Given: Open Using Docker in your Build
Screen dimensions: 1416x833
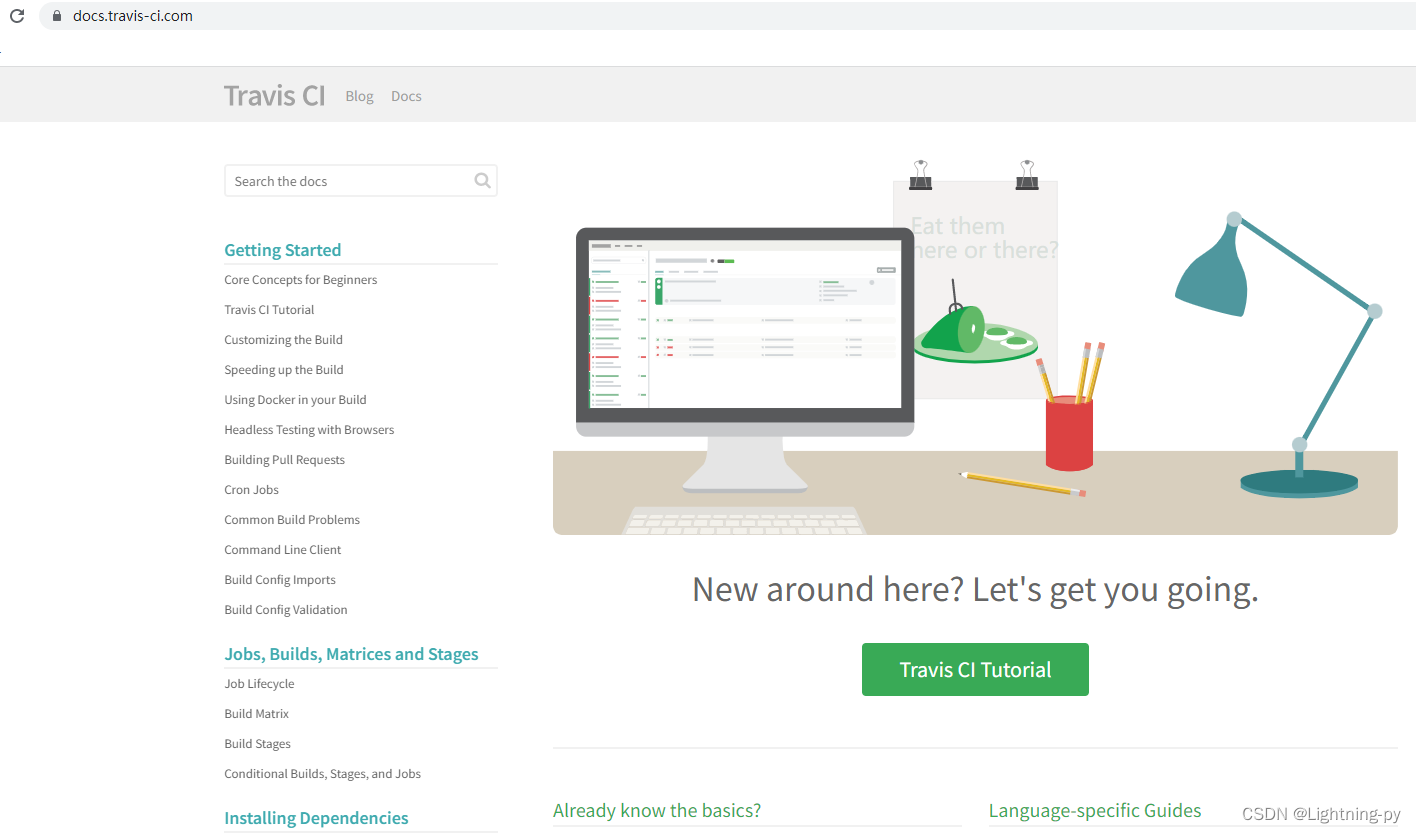Looking at the screenshot, I should pos(295,400).
